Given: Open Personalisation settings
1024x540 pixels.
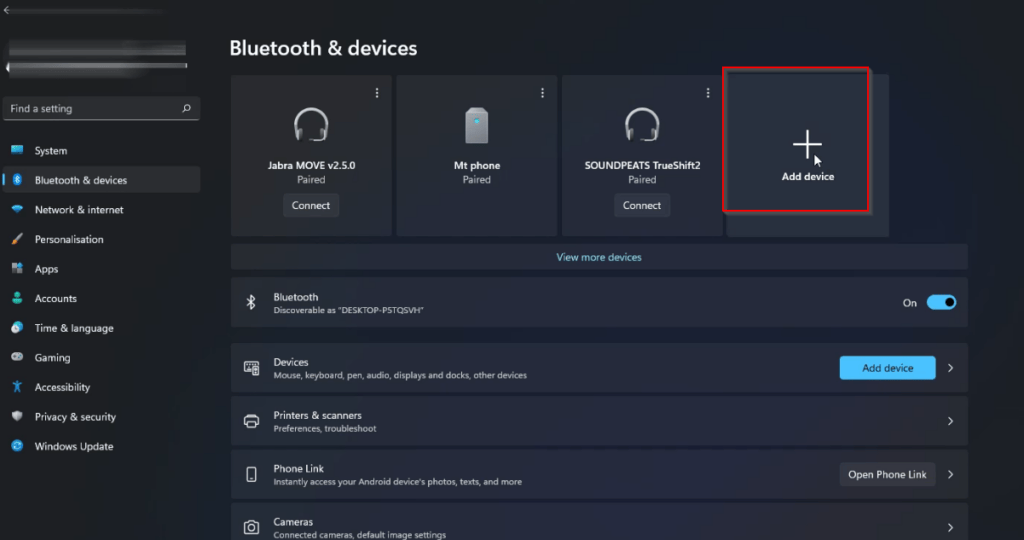Looking at the screenshot, I should (101, 239).
